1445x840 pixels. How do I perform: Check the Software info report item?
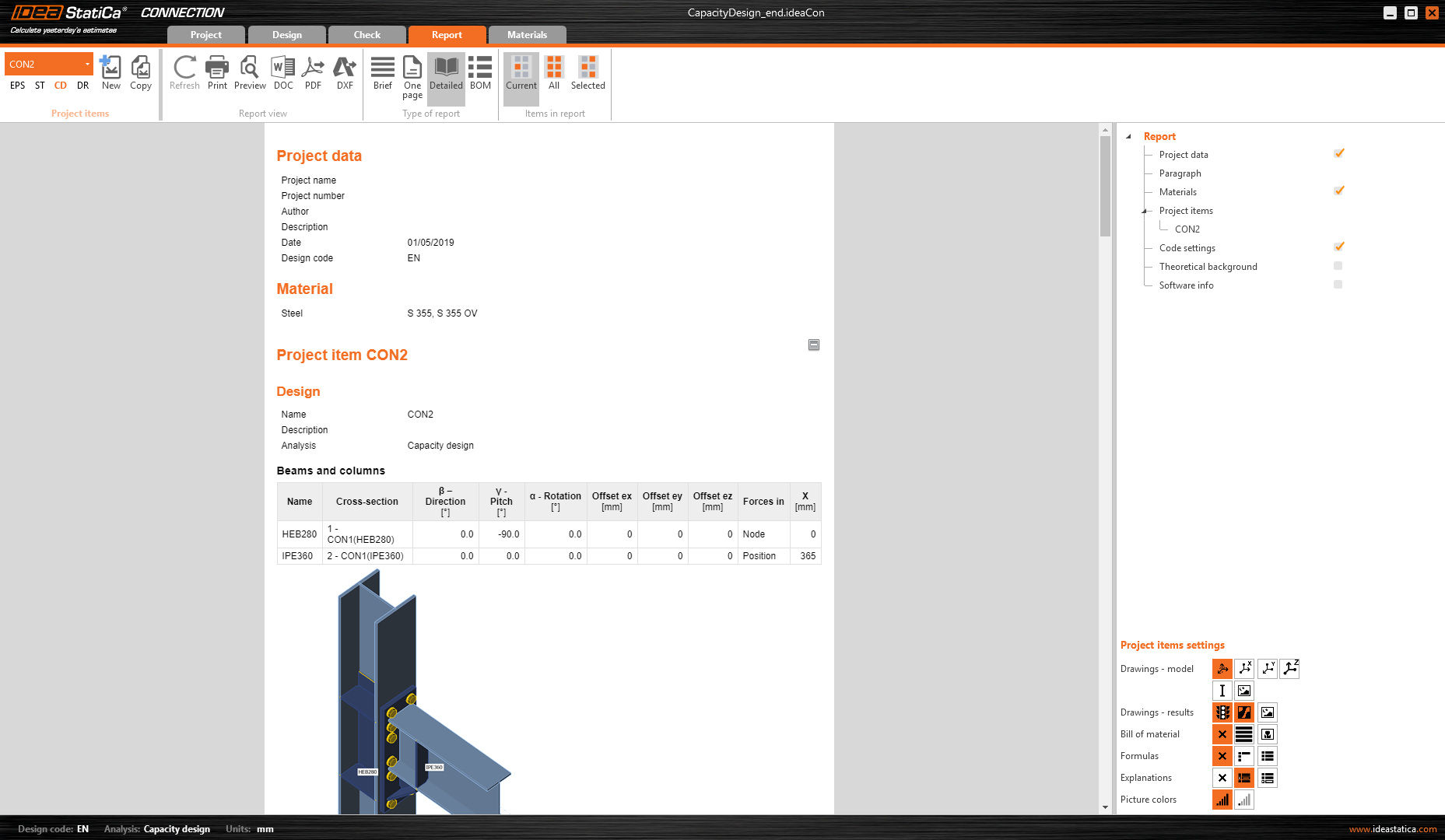[x=1338, y=284]
